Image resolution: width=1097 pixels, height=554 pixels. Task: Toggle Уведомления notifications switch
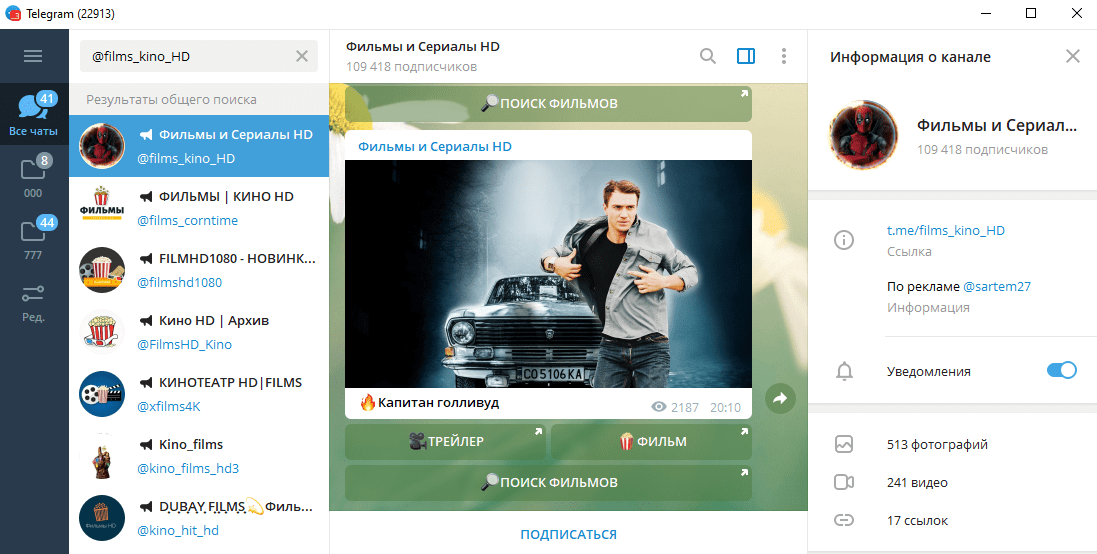click(1061, 371)
